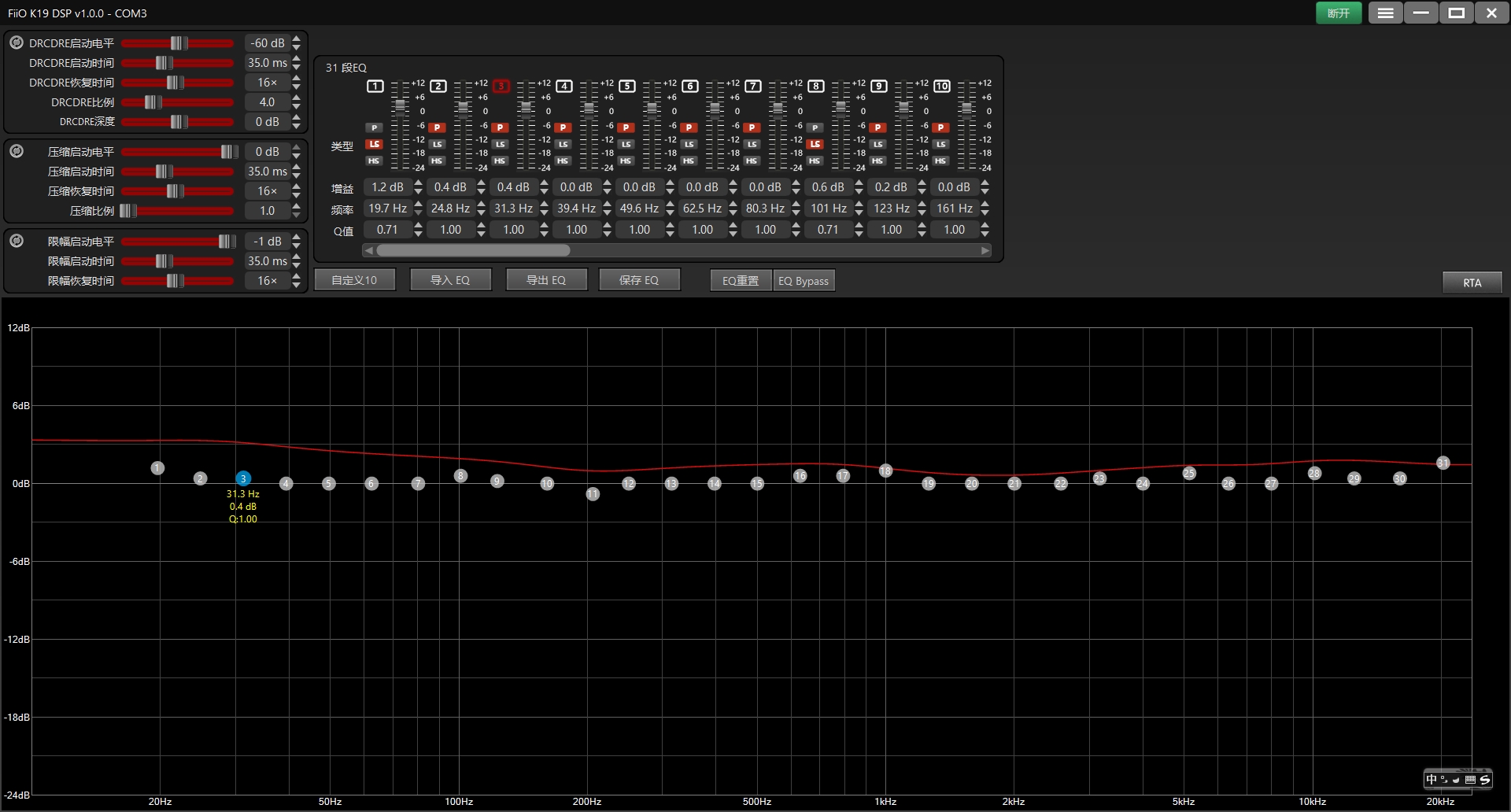The height and width of the screenshot is (812, 1511).
Task: Switch band 10 to HS filter
Action: tap(941, 161)
